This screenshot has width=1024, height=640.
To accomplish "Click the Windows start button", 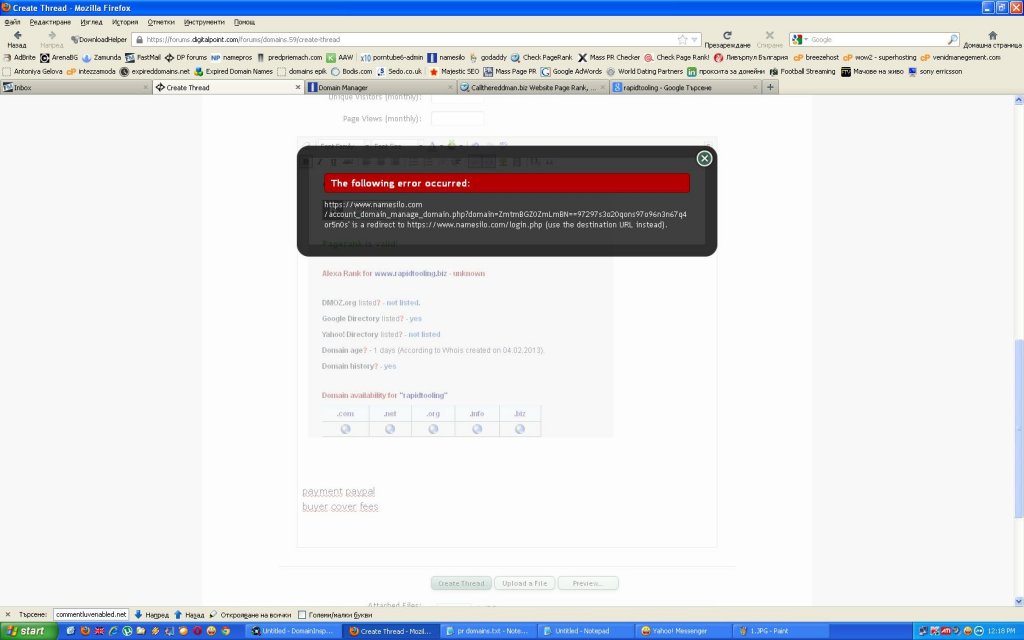I will (29, 631).
